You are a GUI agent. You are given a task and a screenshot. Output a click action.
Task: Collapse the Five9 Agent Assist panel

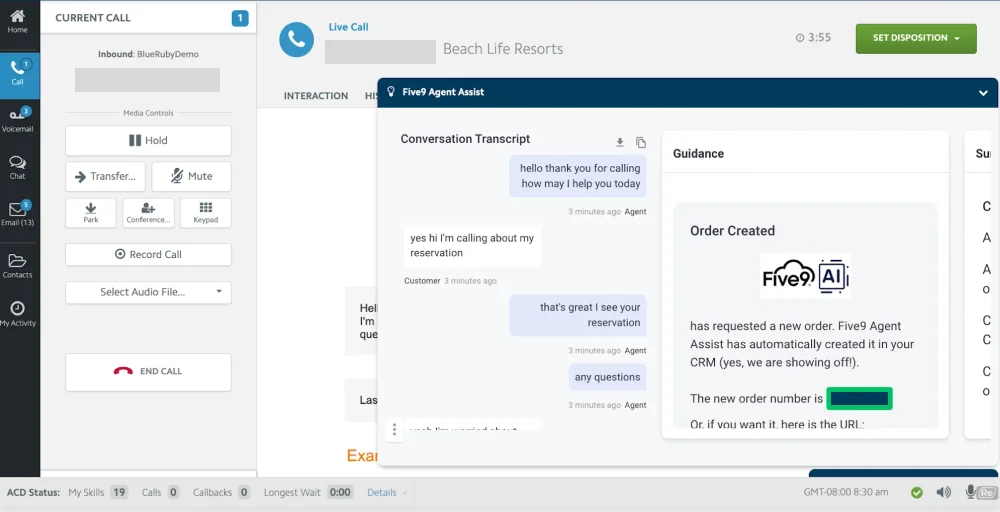pos(983,93)
